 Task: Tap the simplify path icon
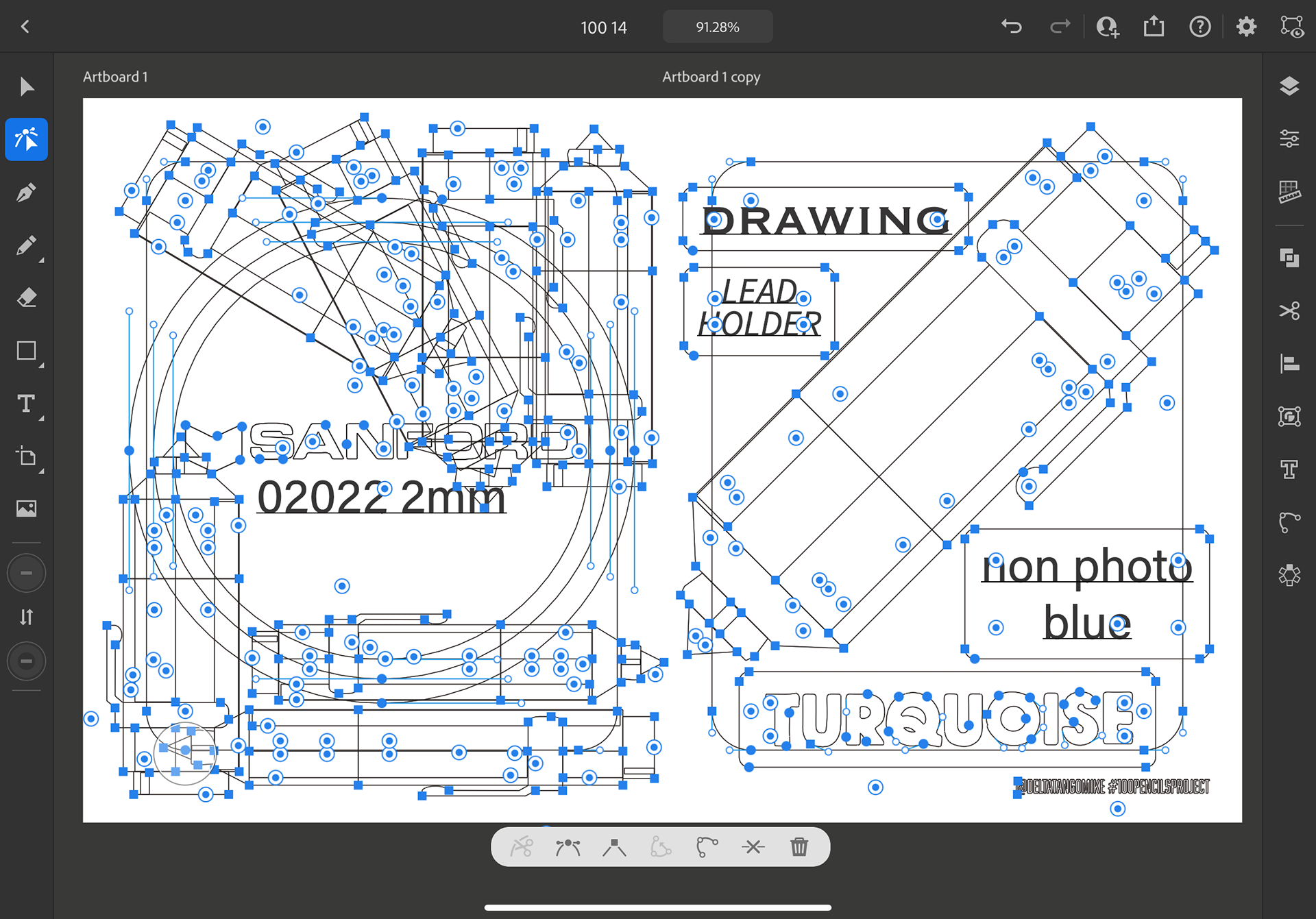point(661,847)
